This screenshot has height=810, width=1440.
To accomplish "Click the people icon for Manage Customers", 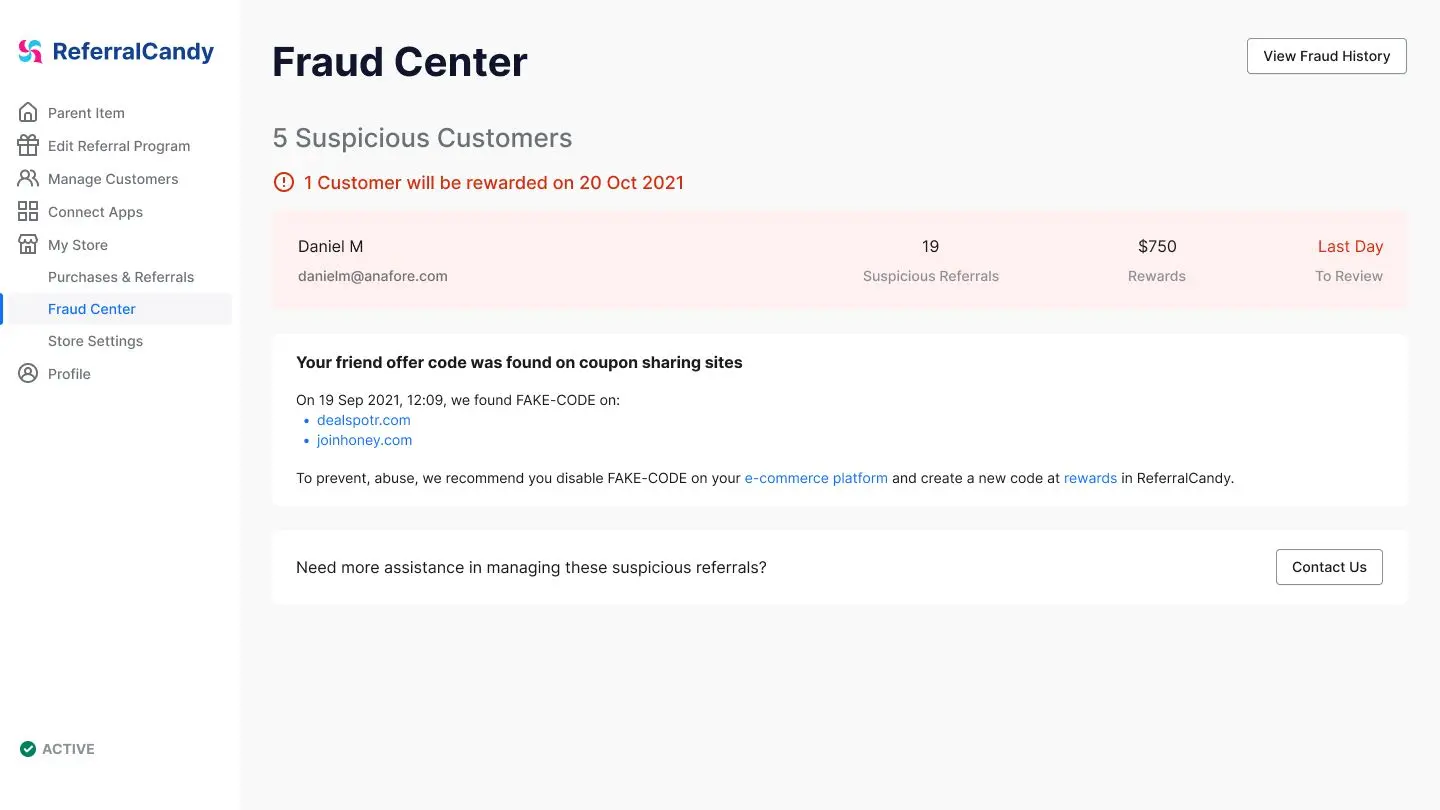I will [28, 178].
